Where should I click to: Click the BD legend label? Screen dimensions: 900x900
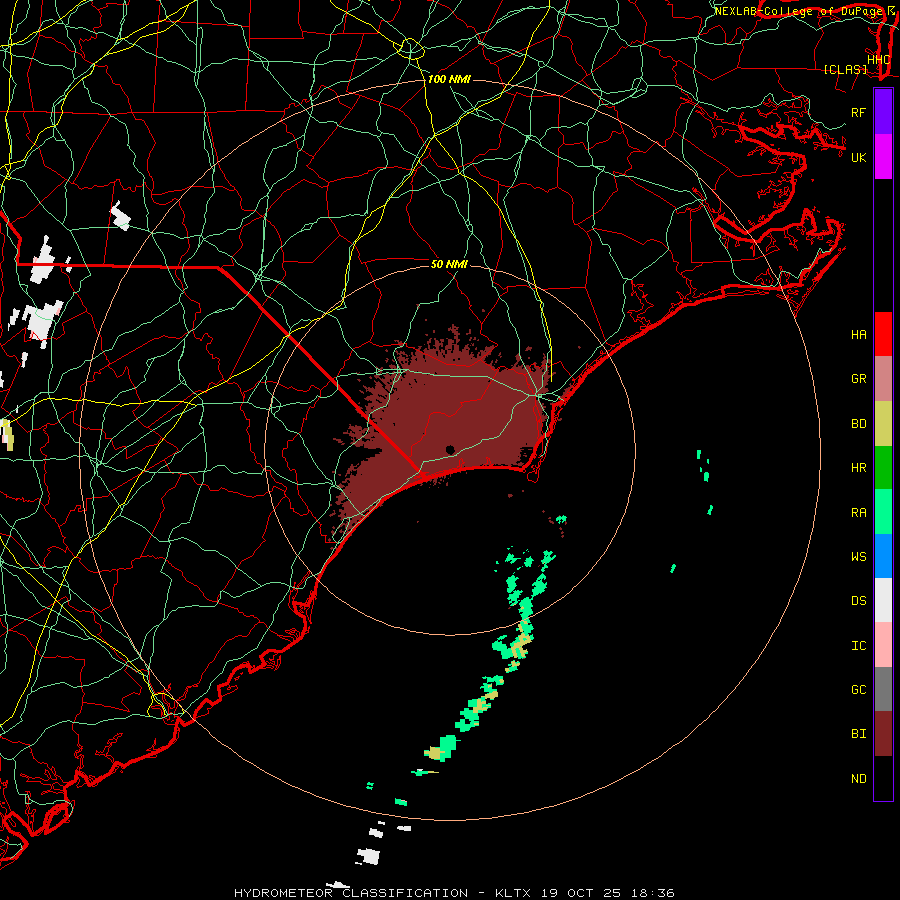point(858,424)
